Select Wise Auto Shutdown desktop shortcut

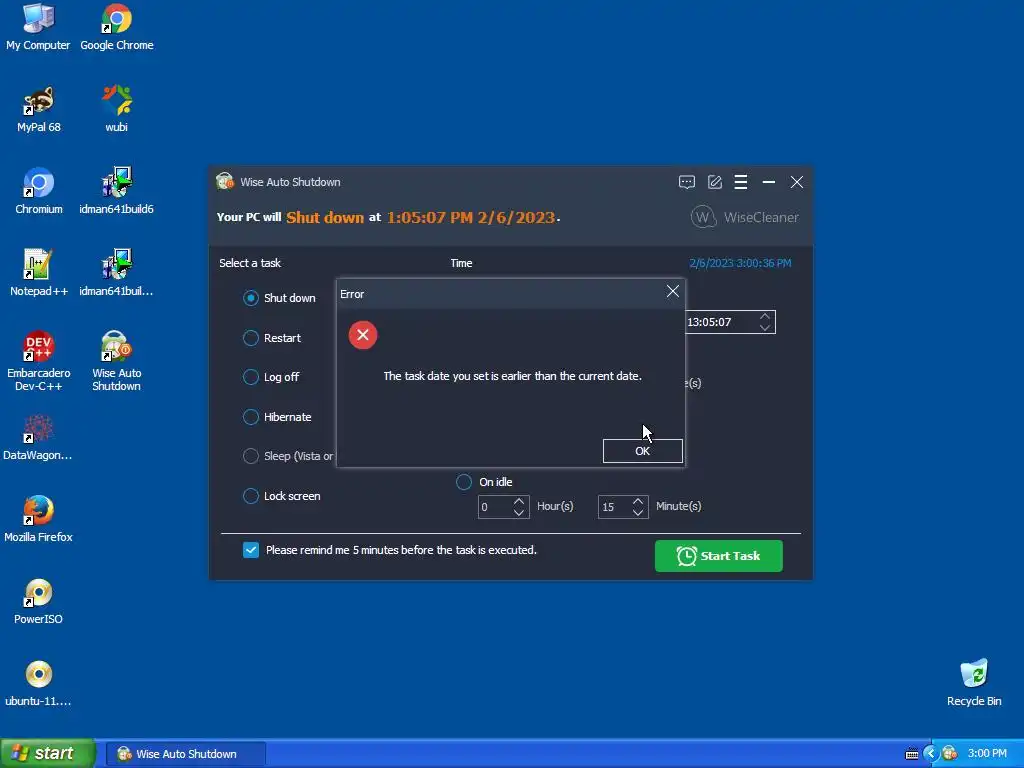116,361
